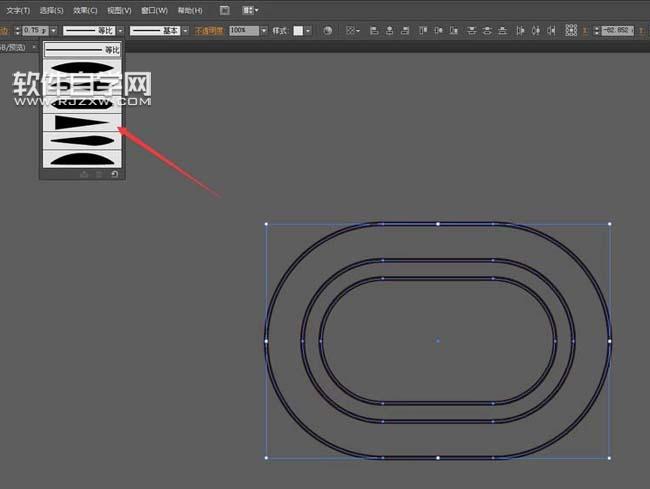
Task: Open the arrange documents dropdown in menu bar
Action: coord(251,10)
